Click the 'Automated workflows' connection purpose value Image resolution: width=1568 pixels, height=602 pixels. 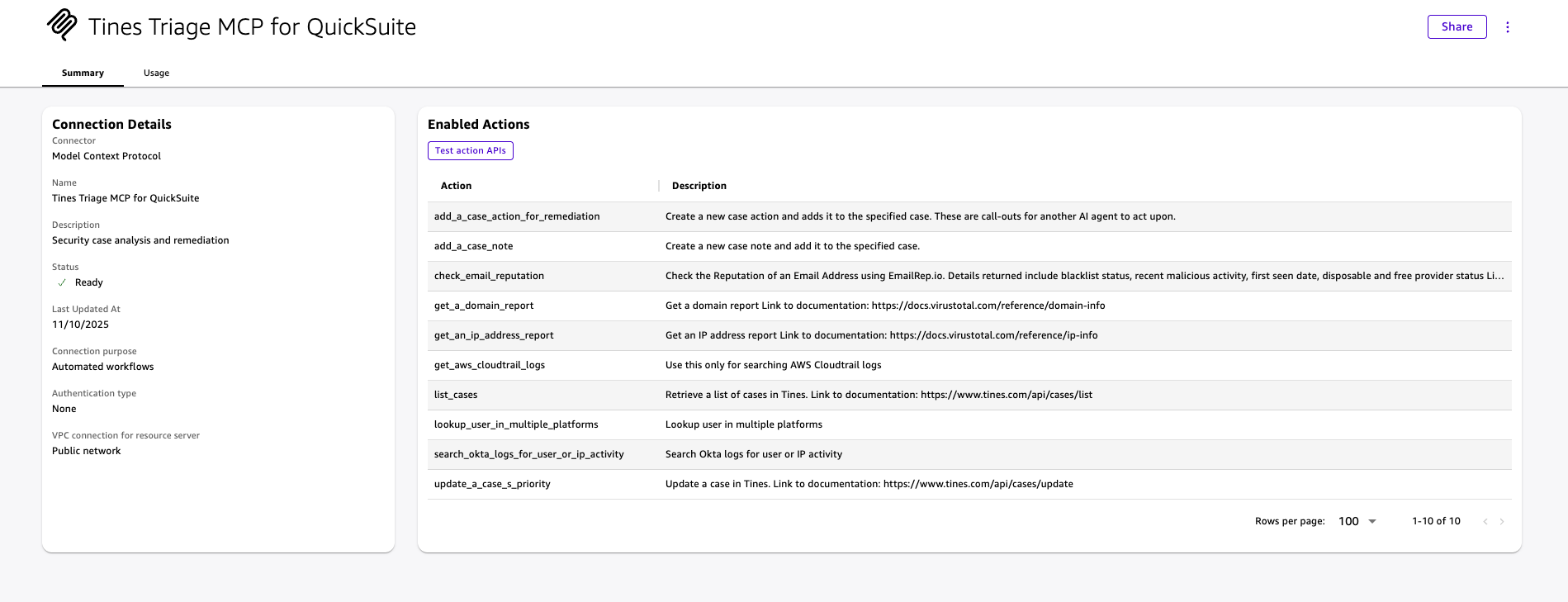pos(102,367)
